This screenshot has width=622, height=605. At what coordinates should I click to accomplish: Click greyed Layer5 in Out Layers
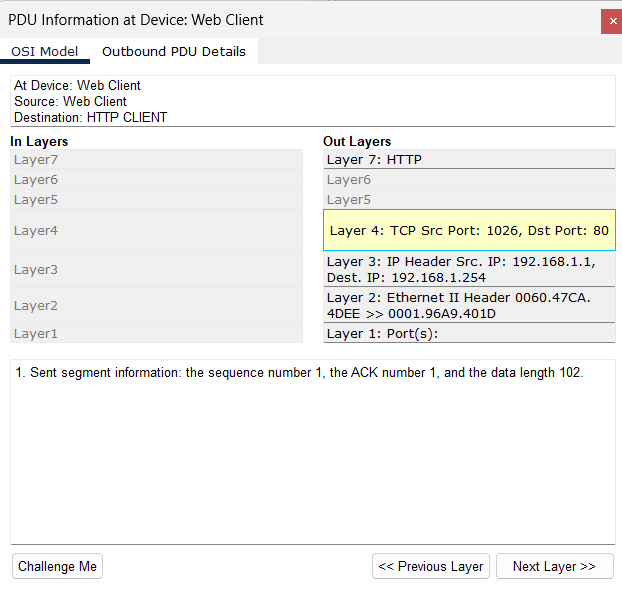[x=469, y=200]
